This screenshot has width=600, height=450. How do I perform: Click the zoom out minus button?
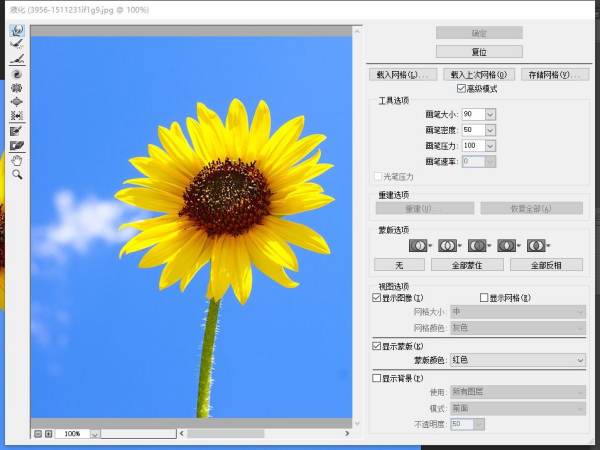click(x=38, y=434)
